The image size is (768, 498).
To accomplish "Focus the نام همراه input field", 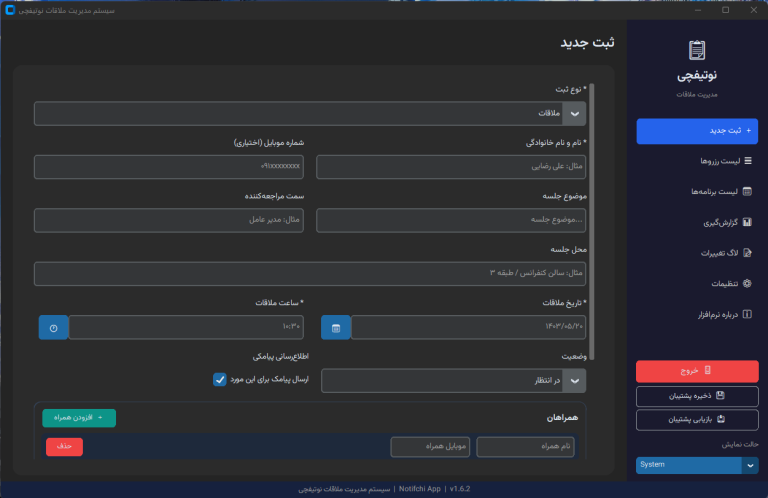I will (525, 447).
